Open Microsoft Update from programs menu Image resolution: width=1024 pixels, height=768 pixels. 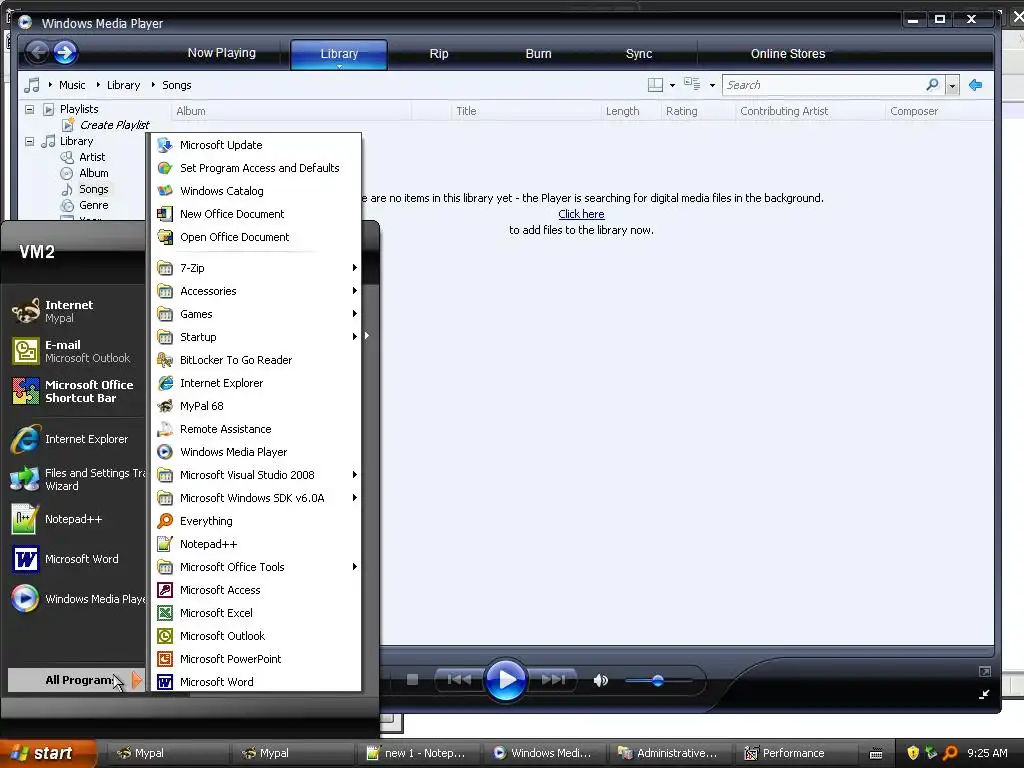point(256,145)
